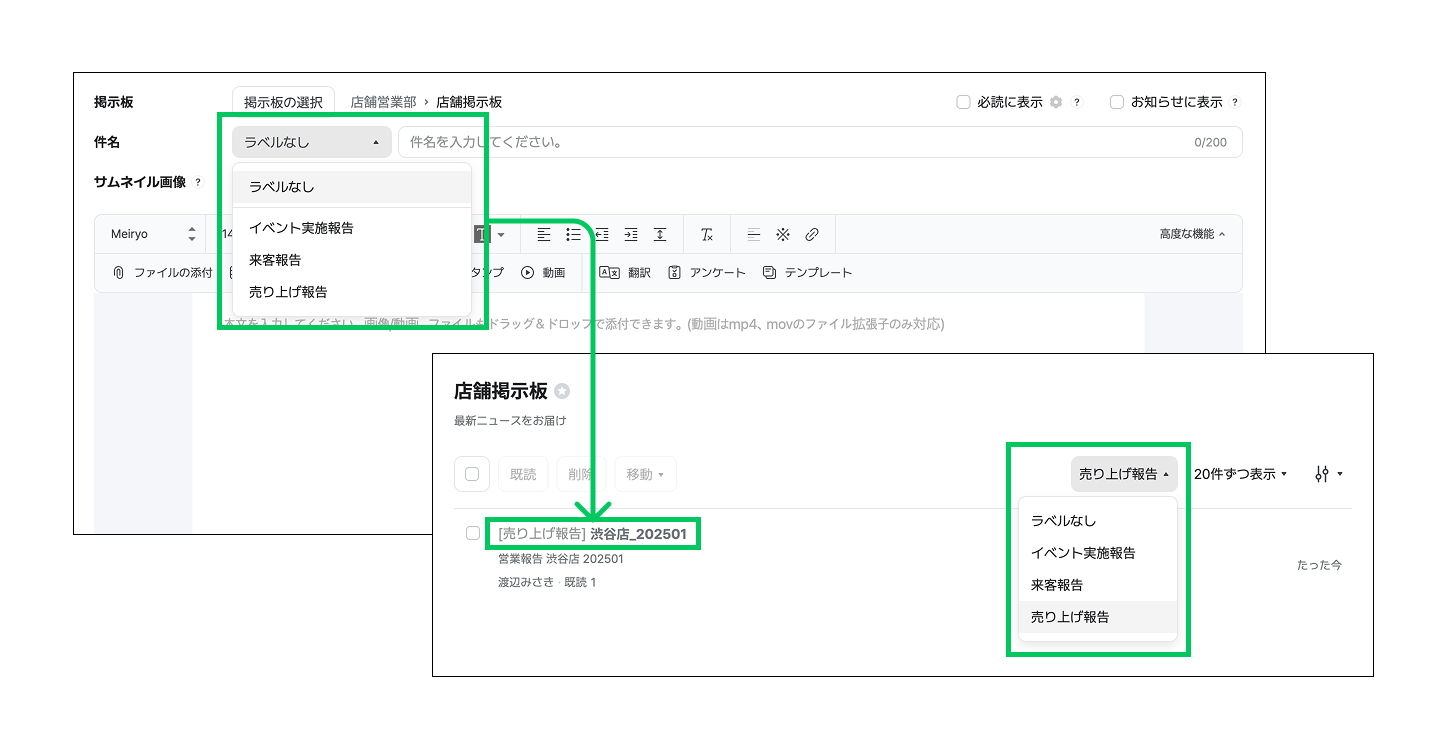
Task: Click the align left icon in editor toolbar
Action: point(544,234)
